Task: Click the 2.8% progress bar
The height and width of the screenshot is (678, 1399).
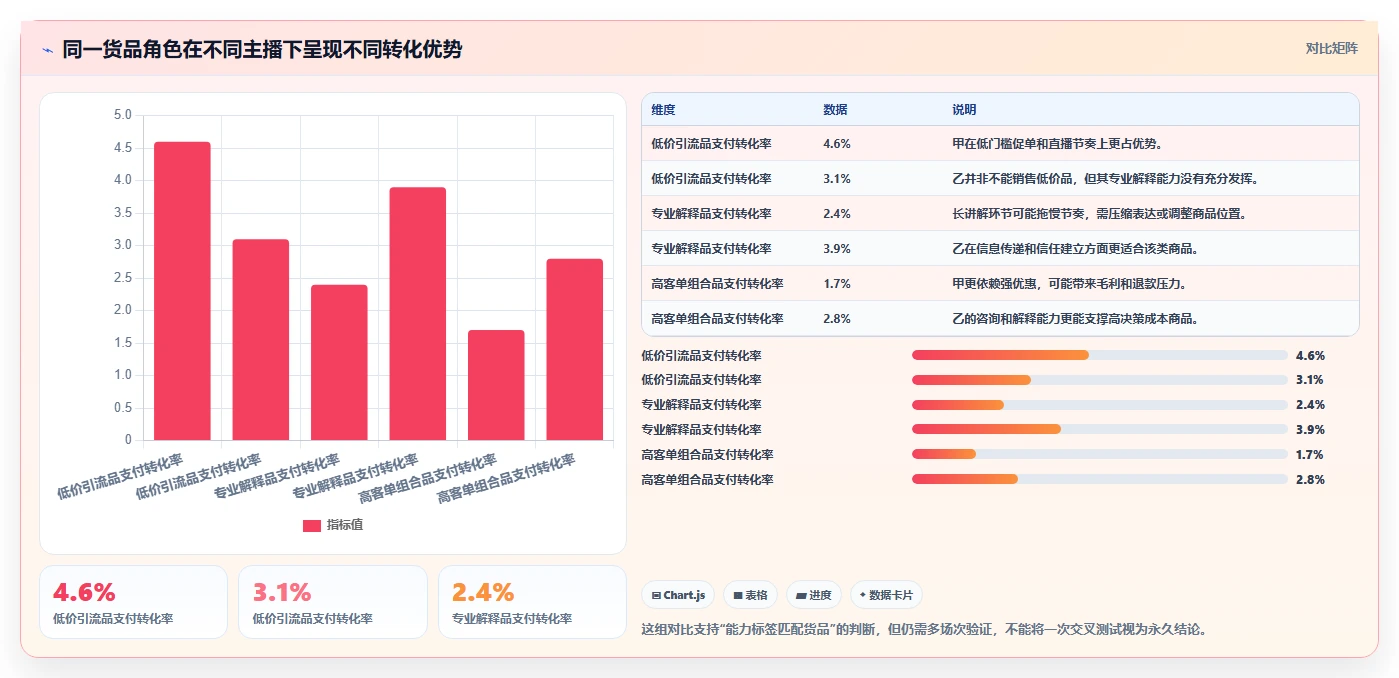Action: pyautogui.click(x=1100, y=480)
